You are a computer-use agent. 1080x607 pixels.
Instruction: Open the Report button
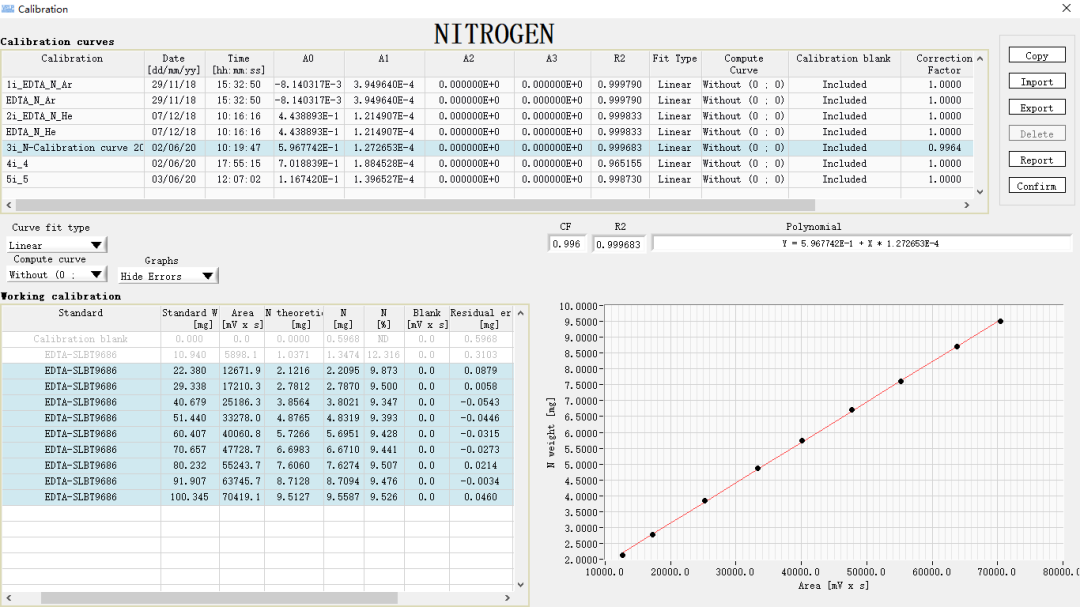1037,160
